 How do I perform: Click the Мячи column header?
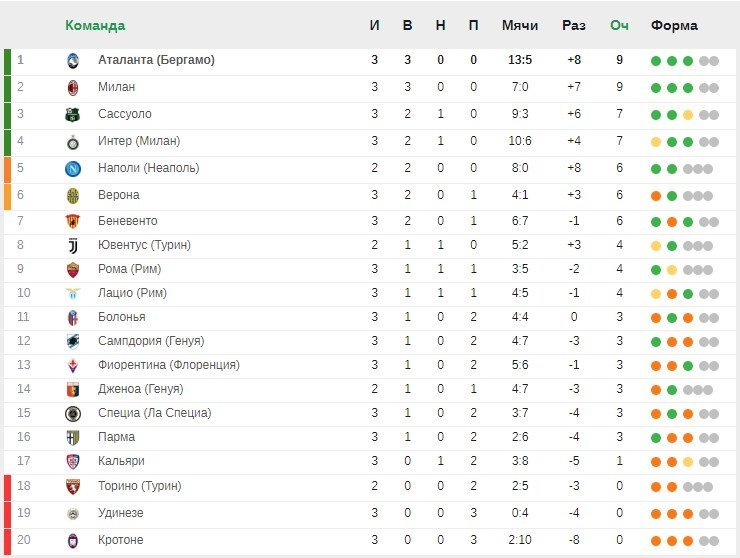520,25
